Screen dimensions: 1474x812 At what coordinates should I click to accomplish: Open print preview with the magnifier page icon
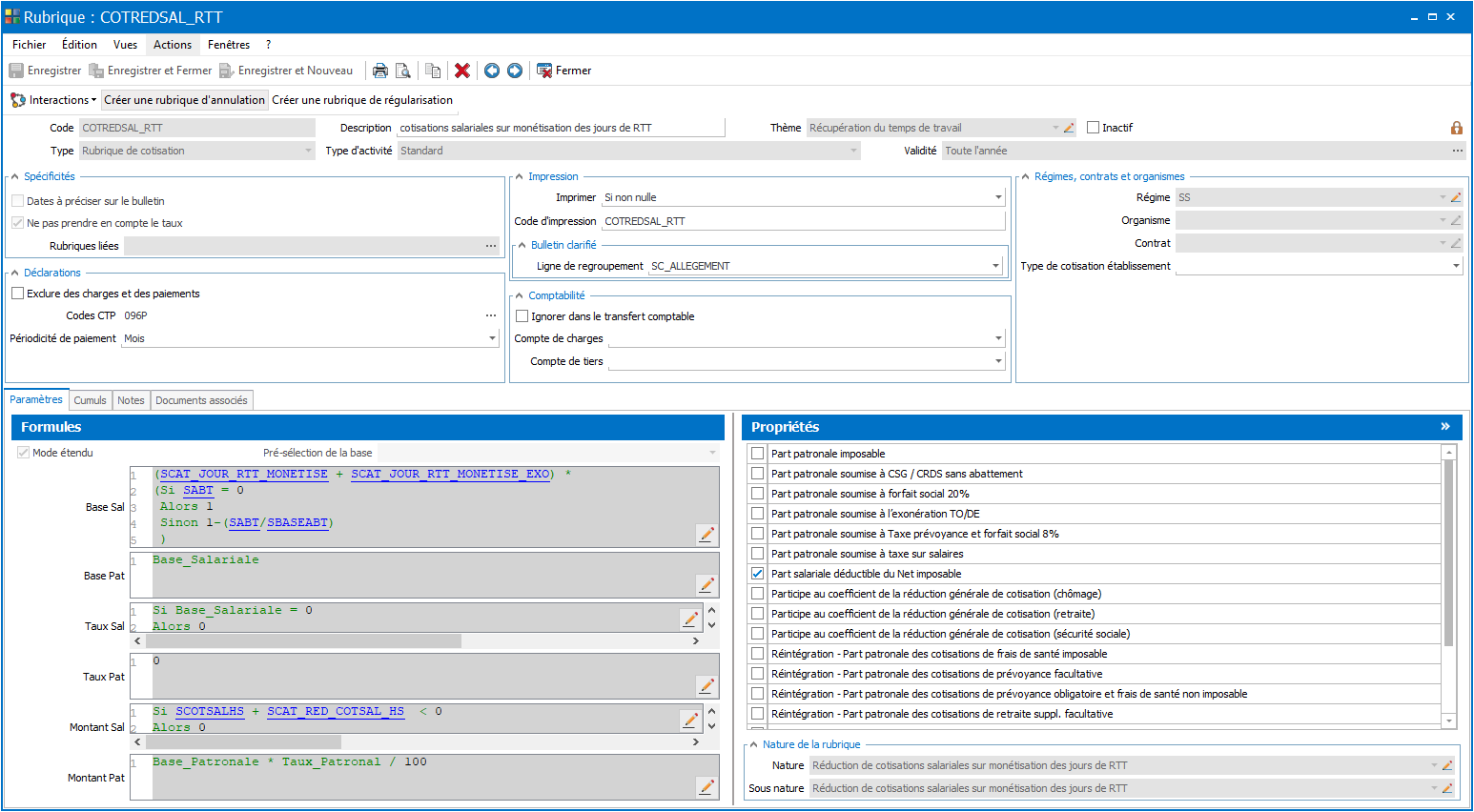coord(403,71)
